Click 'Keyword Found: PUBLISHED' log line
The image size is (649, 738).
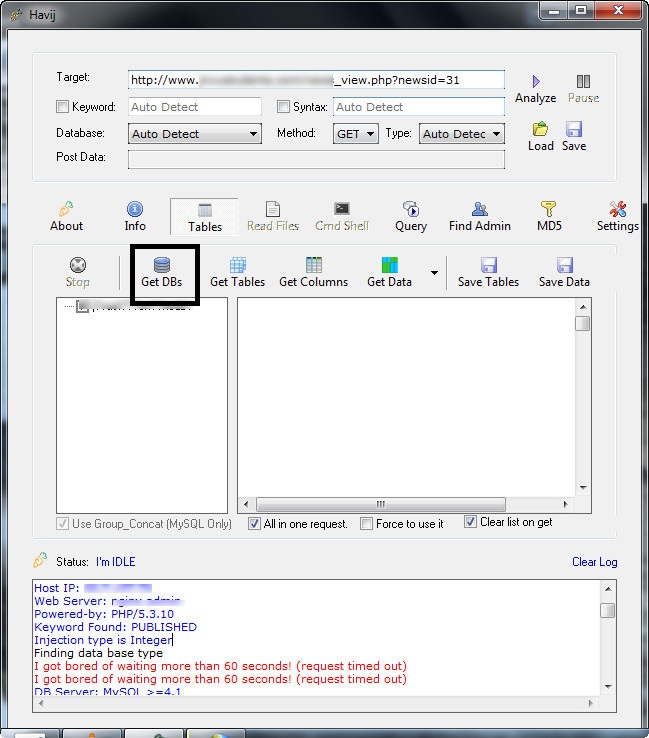(x=115, y=627)
